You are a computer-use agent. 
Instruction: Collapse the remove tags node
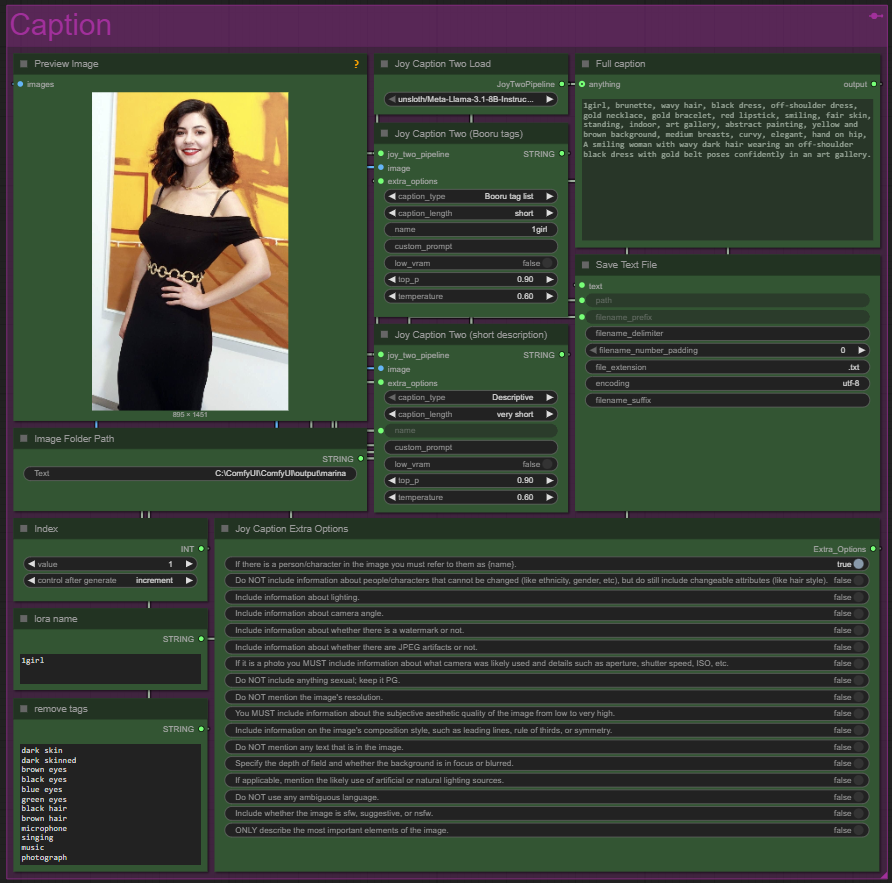coord(24,709)
